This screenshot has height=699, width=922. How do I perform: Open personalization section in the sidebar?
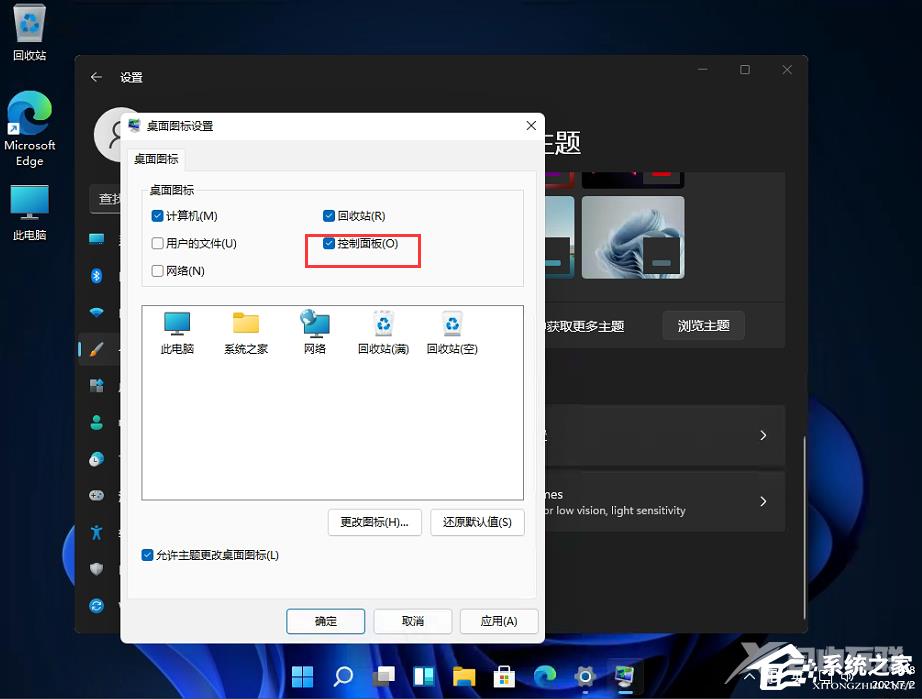[96, 349]
